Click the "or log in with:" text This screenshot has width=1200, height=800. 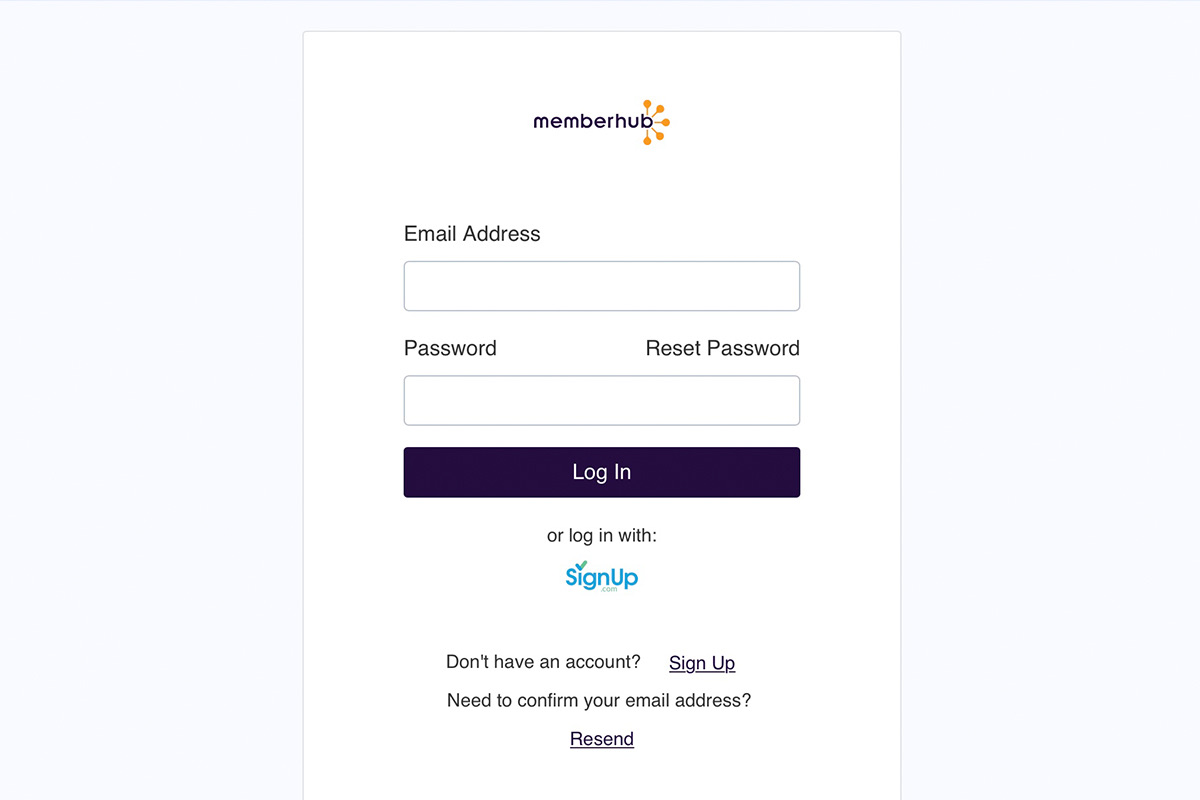tap(602, 536)
